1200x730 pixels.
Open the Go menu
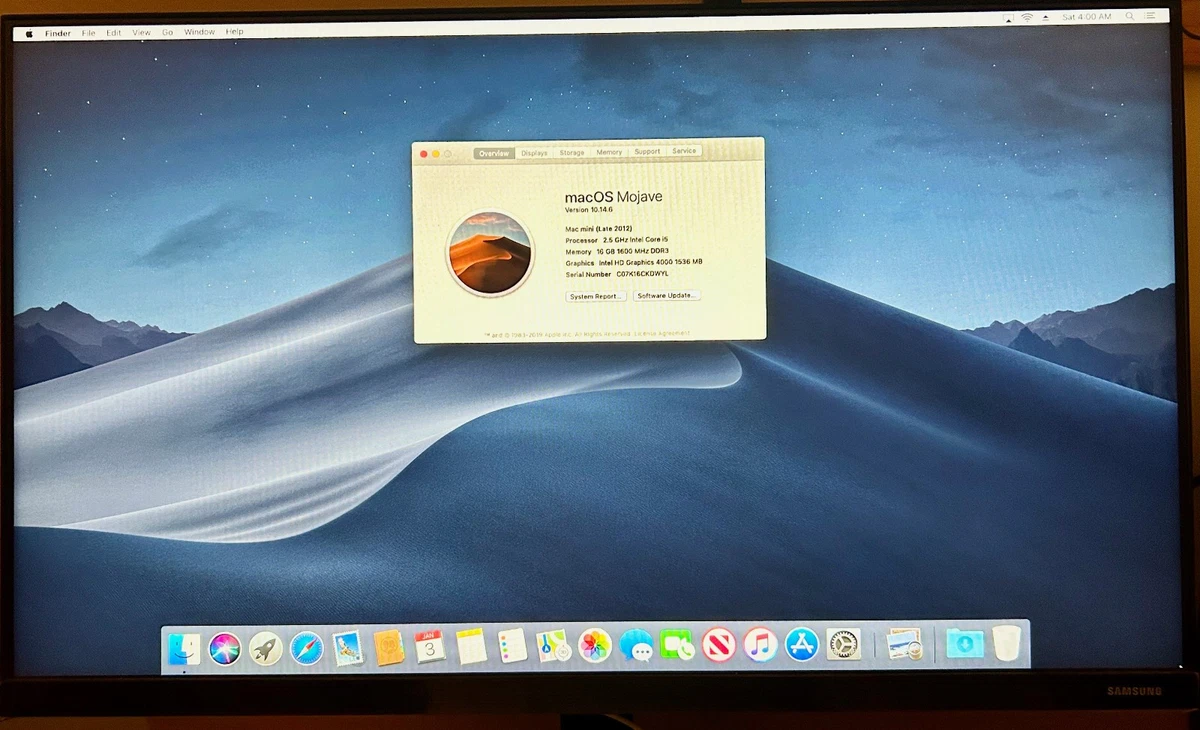(x=166, y=32)
